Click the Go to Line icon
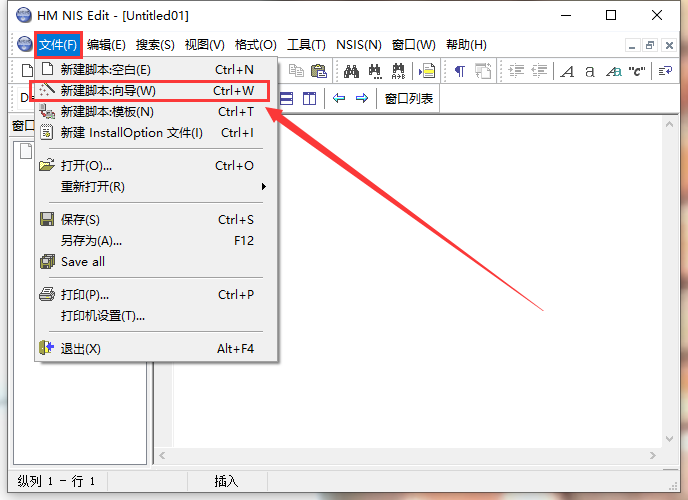The height and width of the screenshot is (500, 688). tap(426, 71)
